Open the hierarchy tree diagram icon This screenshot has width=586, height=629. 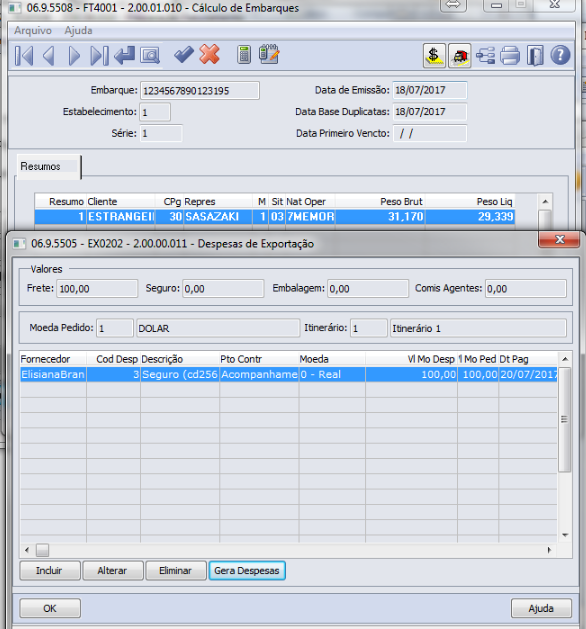click(485, 55)
